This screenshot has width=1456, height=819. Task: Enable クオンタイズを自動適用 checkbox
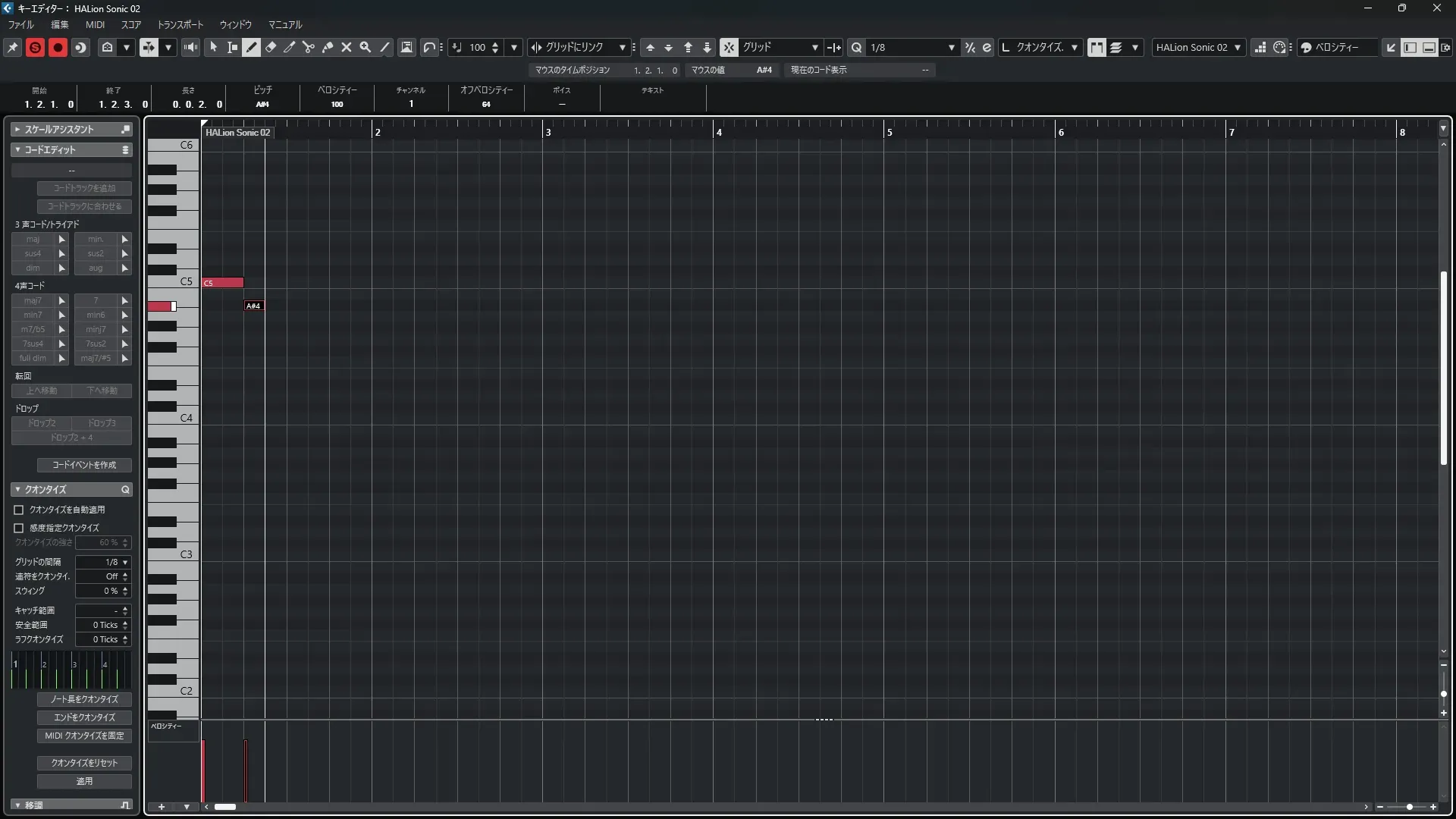pyautogui.click(x=19, y=510)
